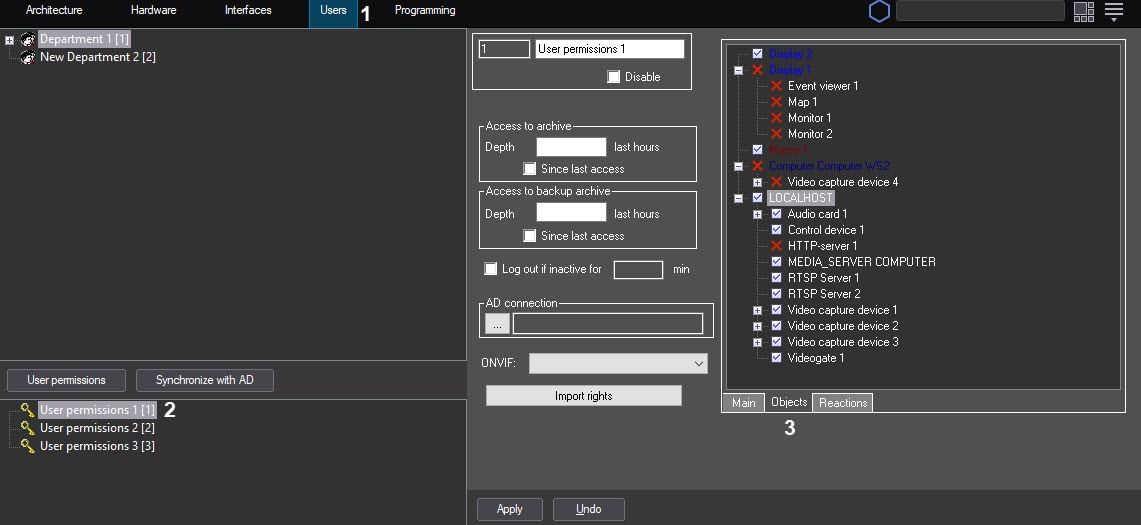Select the Objects tab in rights panel
Image resolution: width=1141 pixels, height=525 pixels.
[789, 402]
